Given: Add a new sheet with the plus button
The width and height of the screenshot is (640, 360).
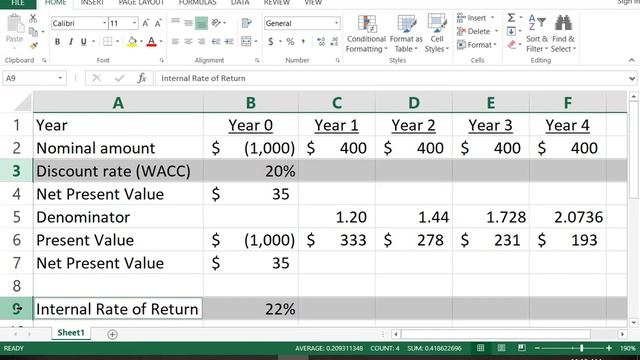Looking at the screenshot, I should coord(112,334).
